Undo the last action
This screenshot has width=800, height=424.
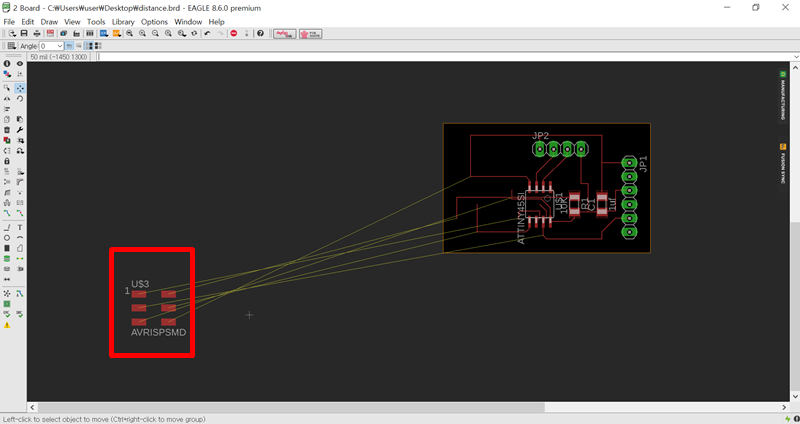tap(207, 34)
